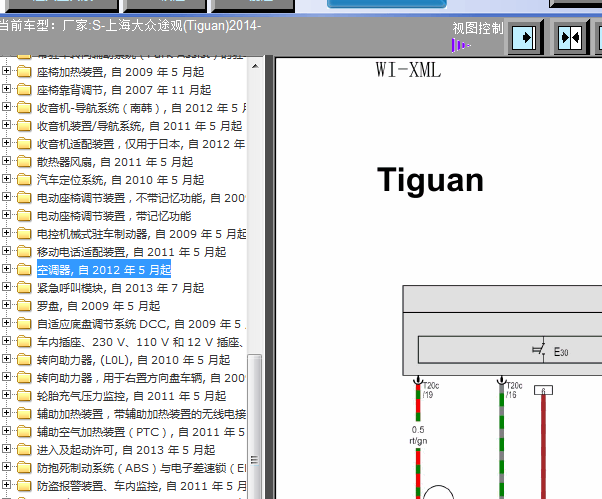
Task: Click folder icon of 空调器 row
Action: (x=24, y=270)
